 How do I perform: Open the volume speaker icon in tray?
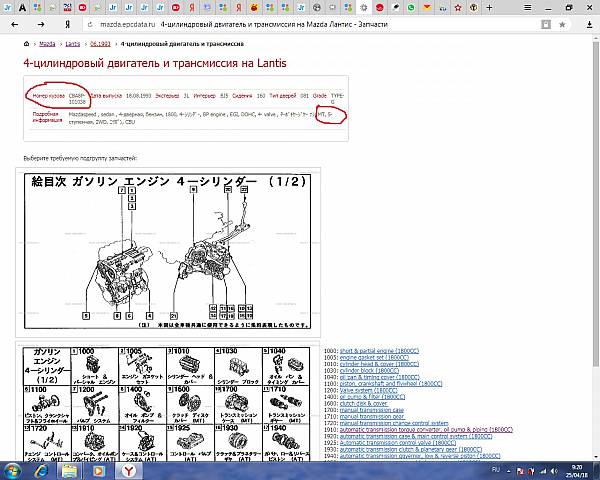(554, 471)
